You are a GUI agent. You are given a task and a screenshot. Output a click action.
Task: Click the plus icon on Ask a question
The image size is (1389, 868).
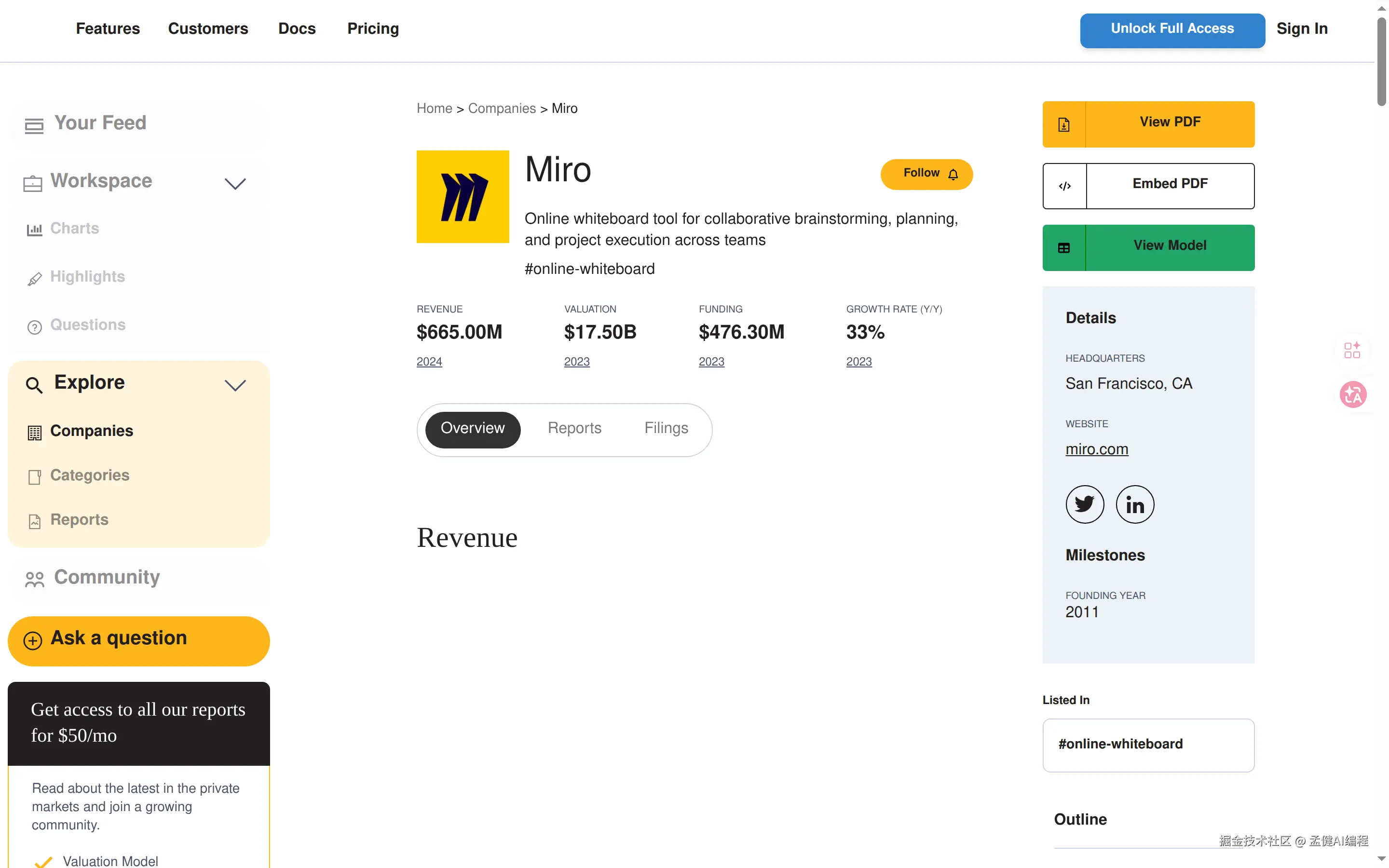click(33, 640)
